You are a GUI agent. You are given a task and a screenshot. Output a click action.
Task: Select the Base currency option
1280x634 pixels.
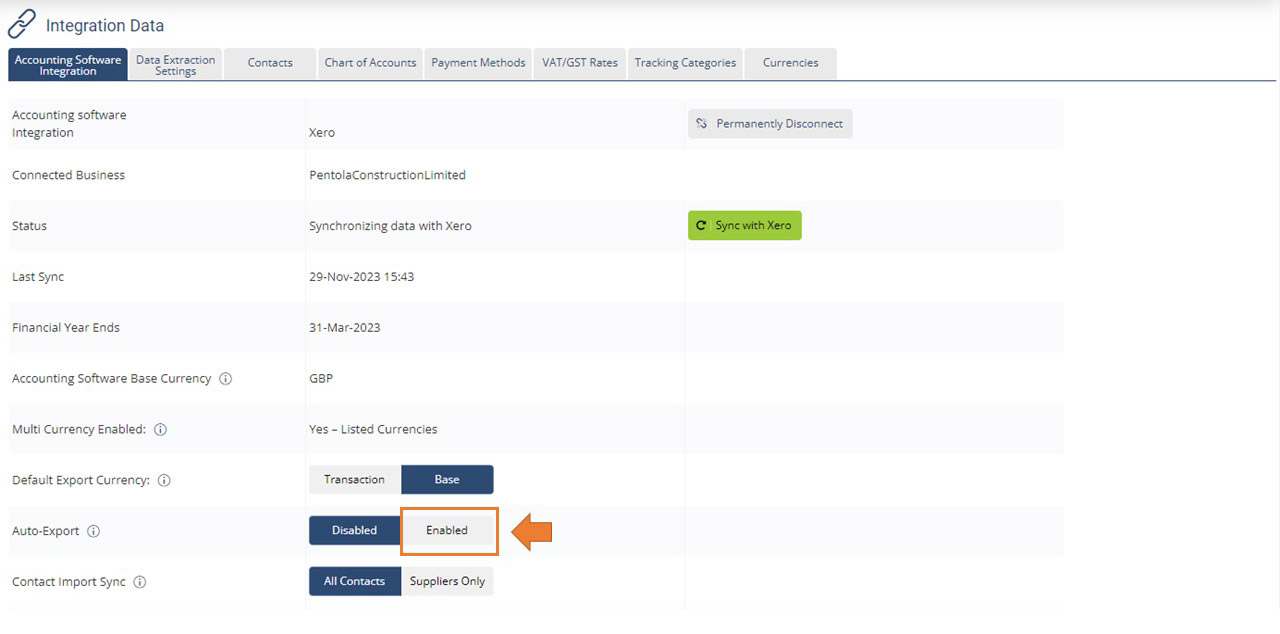coord(447,479)
